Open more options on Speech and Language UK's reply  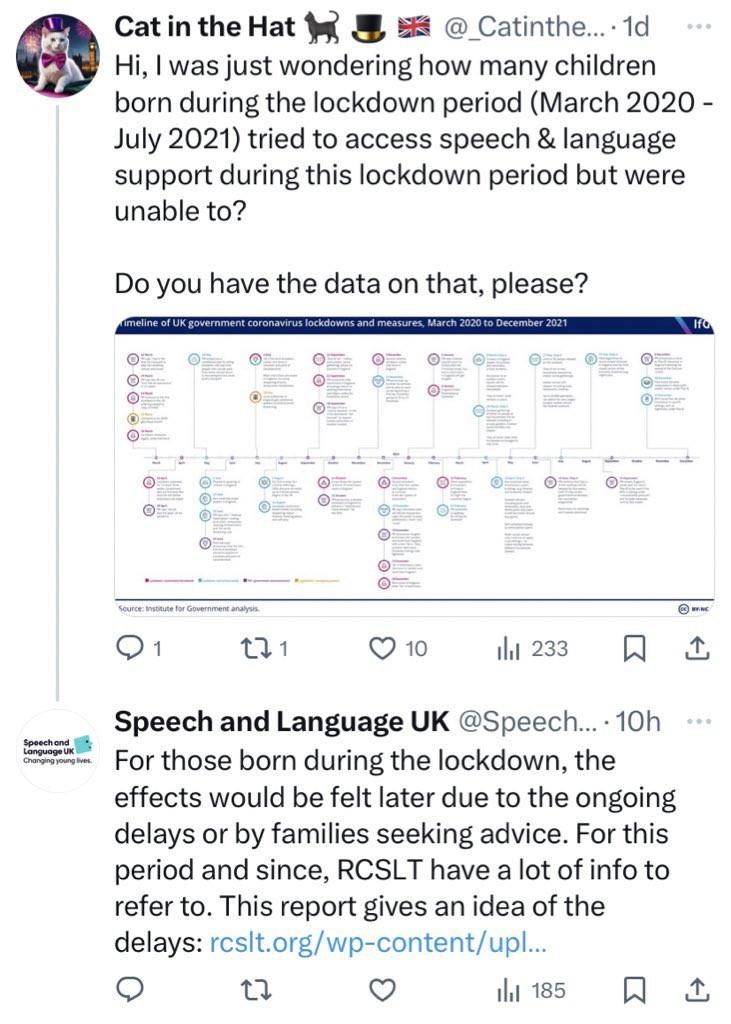[700, 721]
